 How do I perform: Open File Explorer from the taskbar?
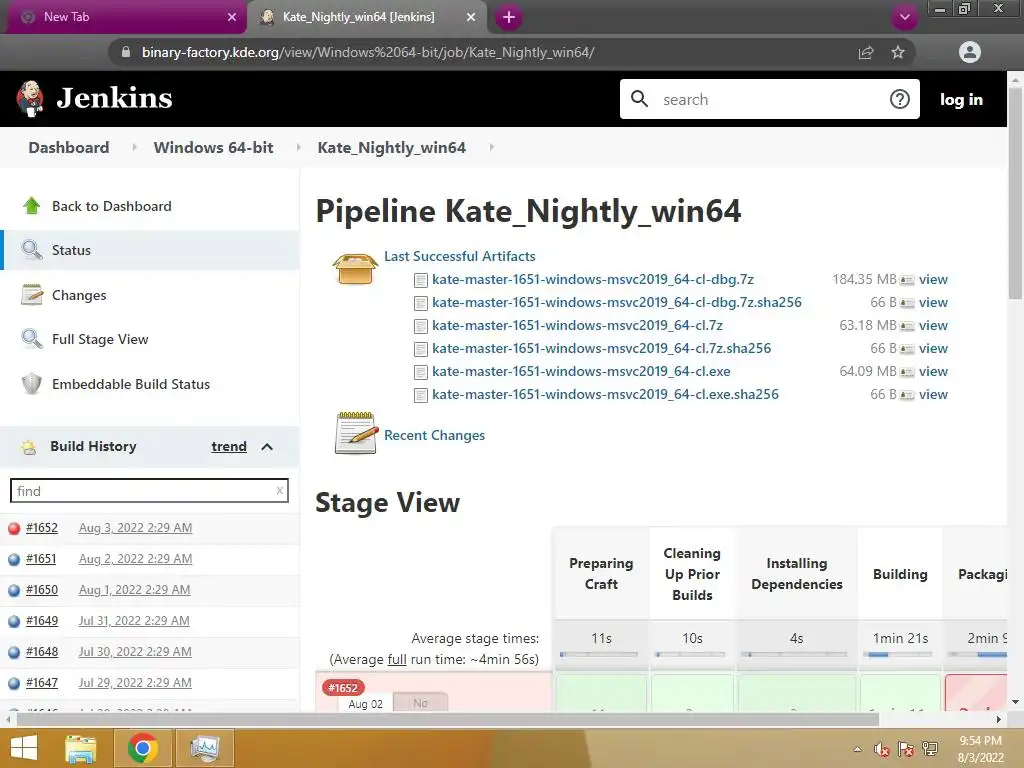pyautogui.click(x=81, y=748)
